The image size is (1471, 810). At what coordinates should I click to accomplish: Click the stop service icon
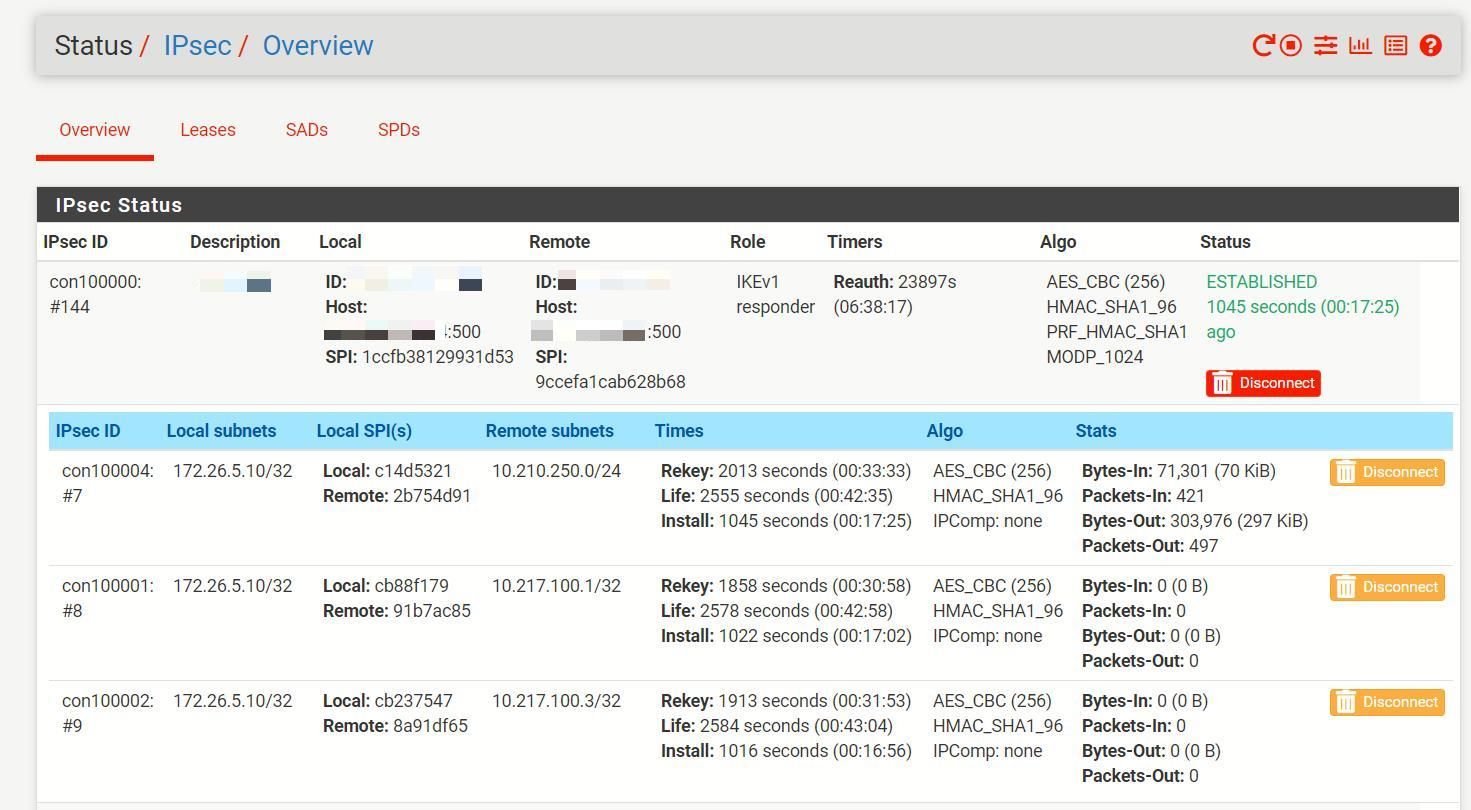pos(1291,46)
